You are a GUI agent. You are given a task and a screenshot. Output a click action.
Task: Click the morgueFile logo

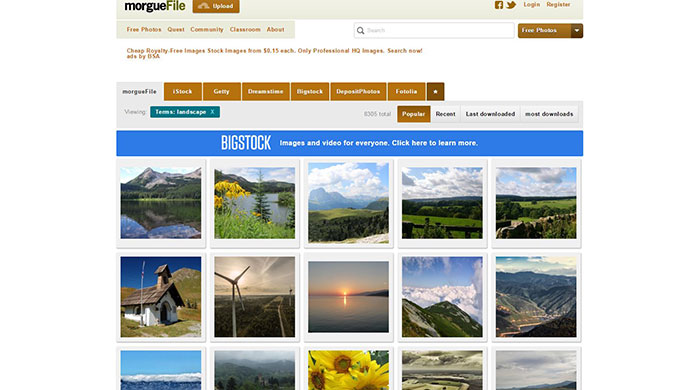[x=155, y=6]
